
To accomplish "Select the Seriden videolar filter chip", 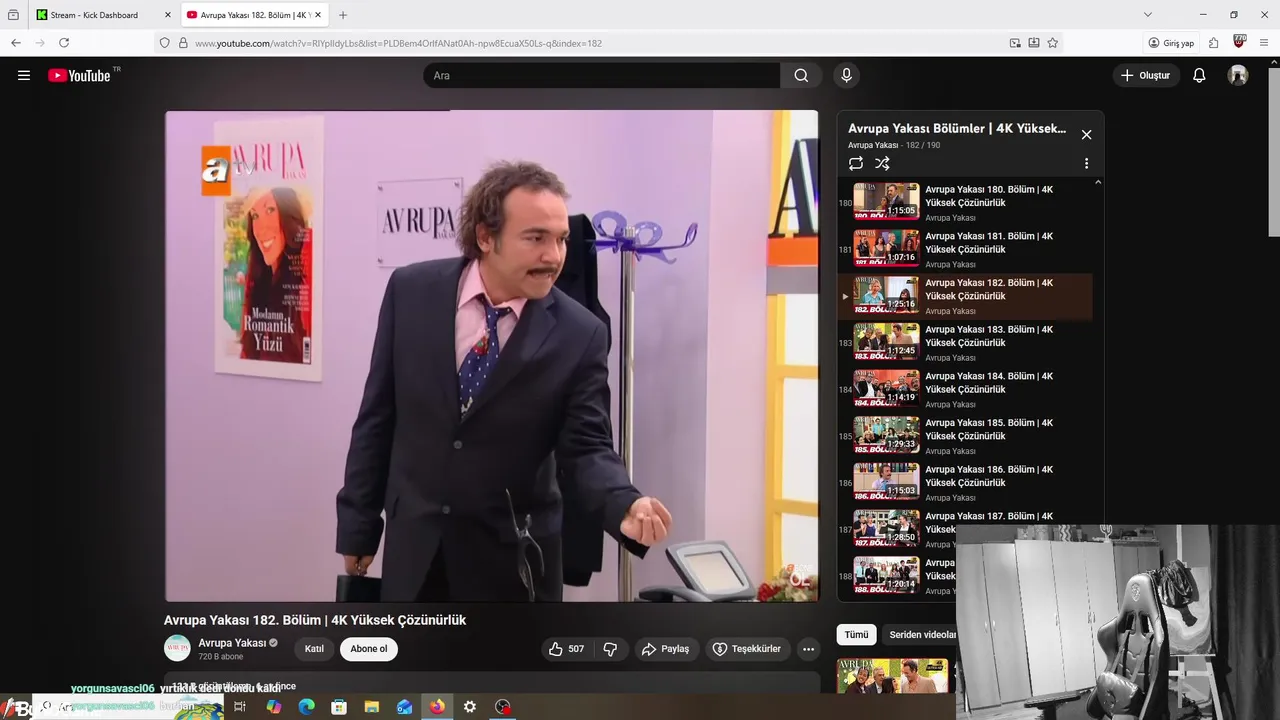I will [921, 634].
